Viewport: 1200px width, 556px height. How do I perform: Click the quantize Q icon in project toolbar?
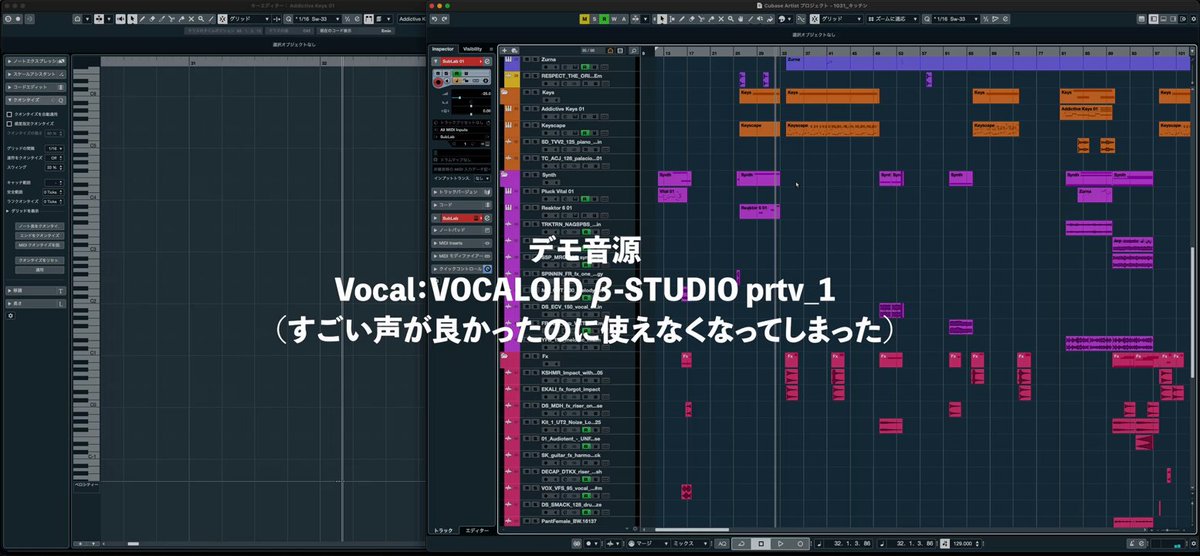tap(927, 18)
